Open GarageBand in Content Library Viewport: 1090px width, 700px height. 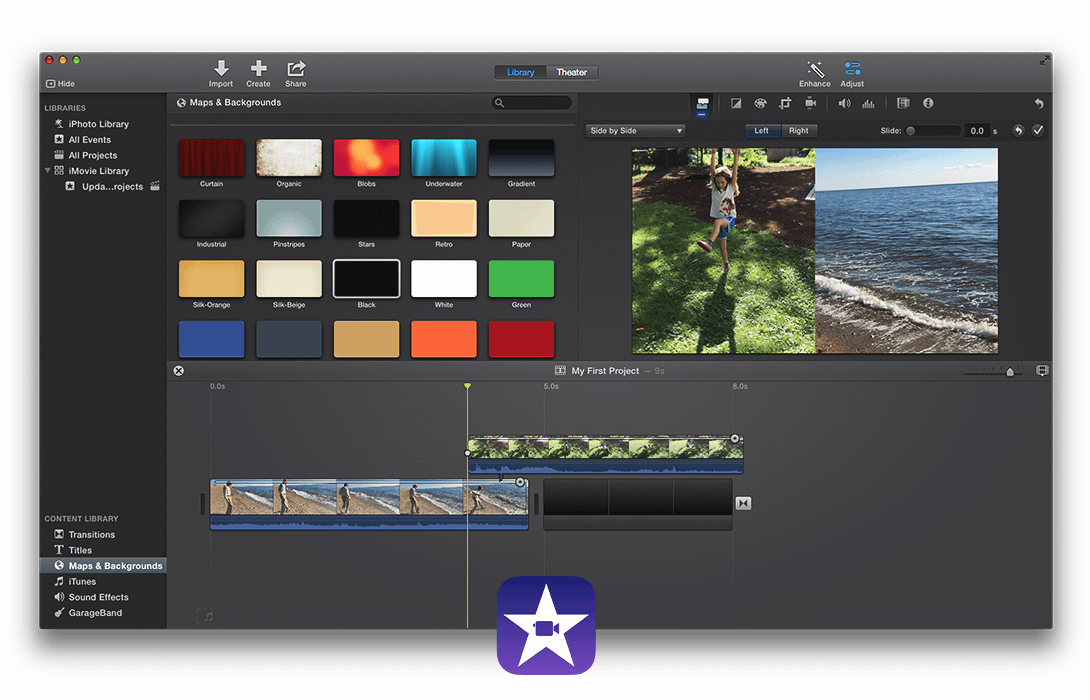tap(95, 612)
